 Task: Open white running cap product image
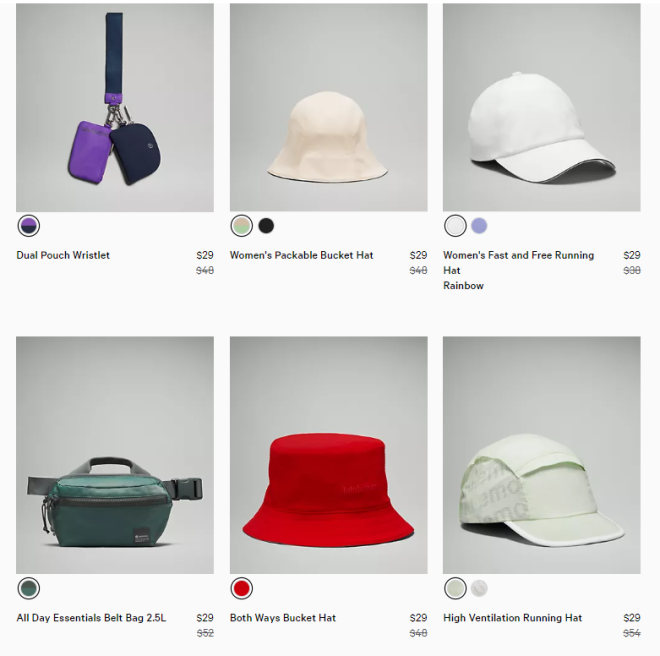[542, 107]
